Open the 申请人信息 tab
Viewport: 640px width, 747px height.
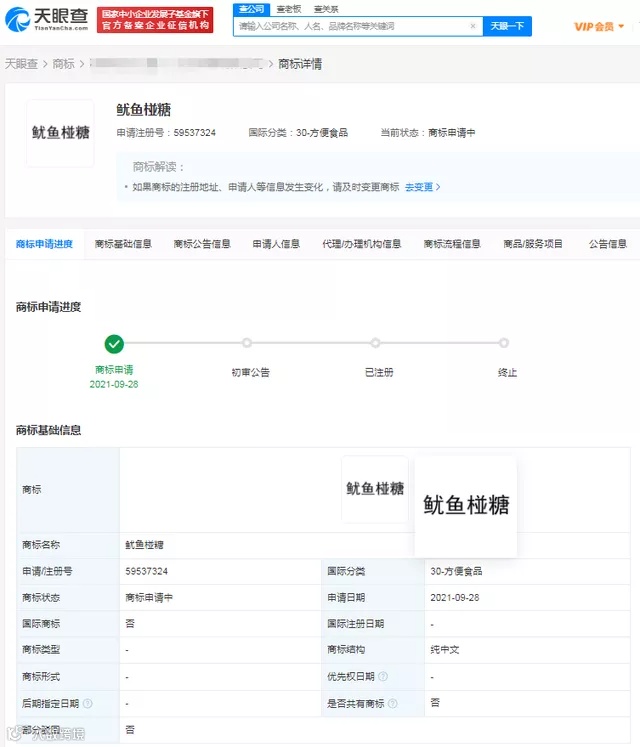click(x=276, y=244)
